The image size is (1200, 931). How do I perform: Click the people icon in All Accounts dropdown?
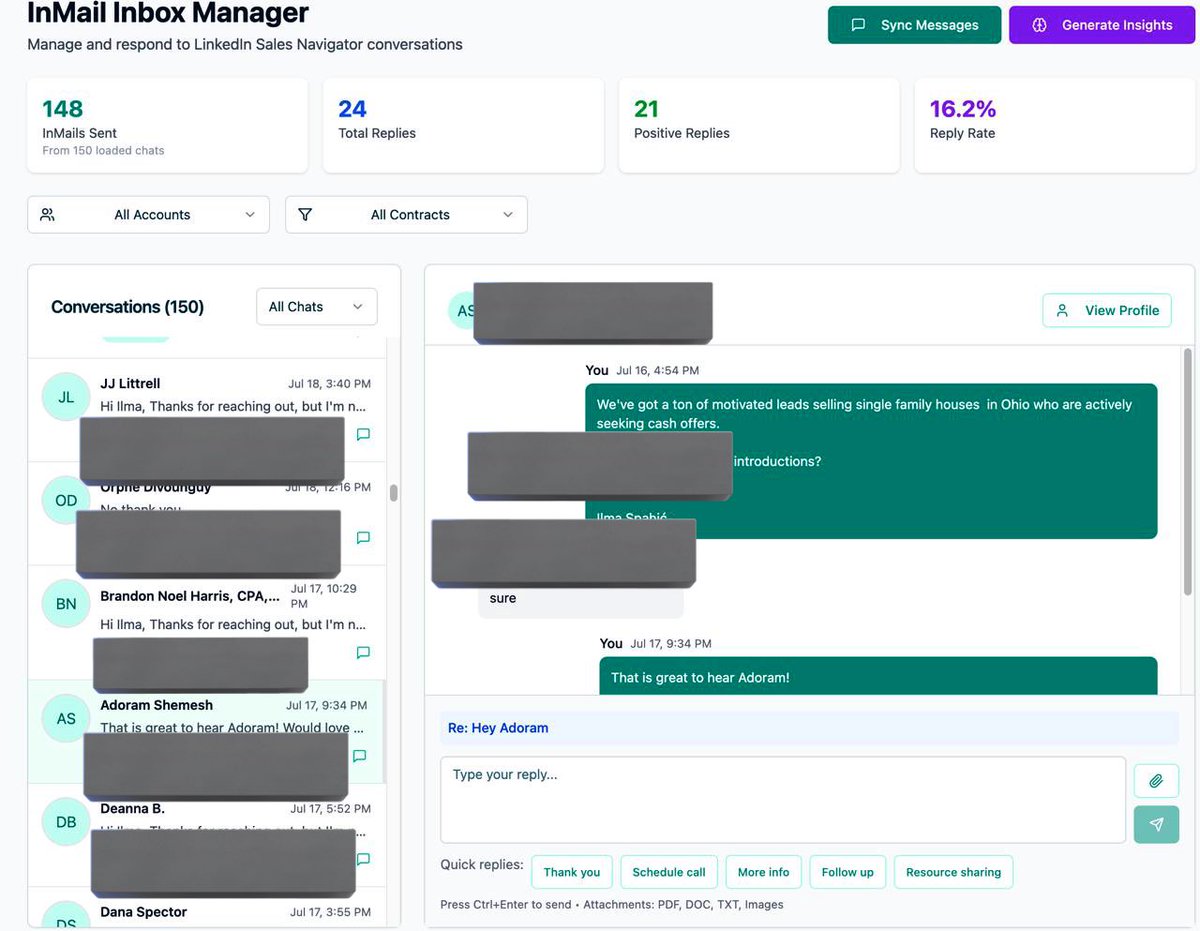pos(47,214)
